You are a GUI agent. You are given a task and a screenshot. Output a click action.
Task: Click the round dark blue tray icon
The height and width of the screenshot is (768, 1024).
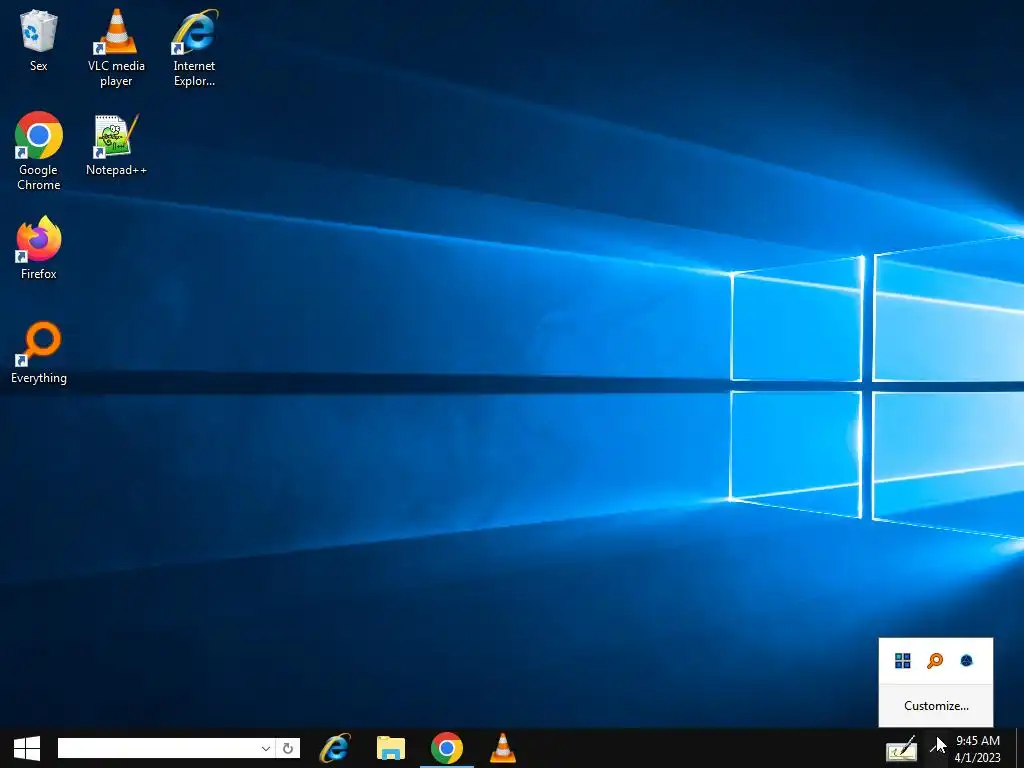click(967, 661)
